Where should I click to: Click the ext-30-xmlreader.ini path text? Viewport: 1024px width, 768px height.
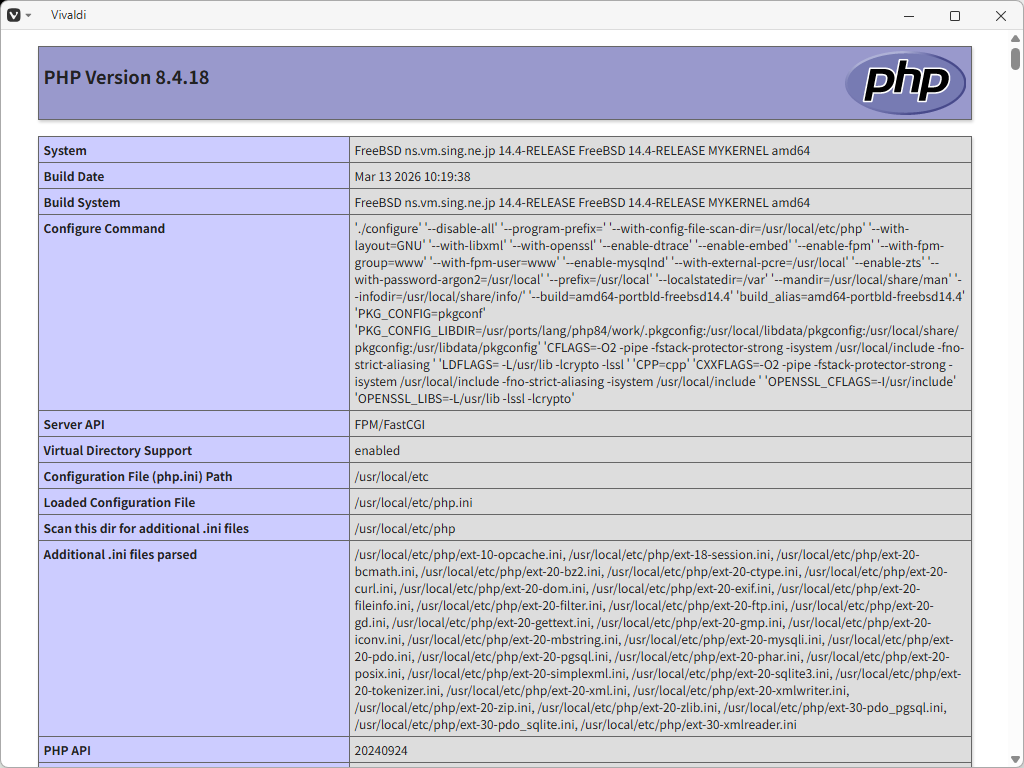tap(688, 724)
